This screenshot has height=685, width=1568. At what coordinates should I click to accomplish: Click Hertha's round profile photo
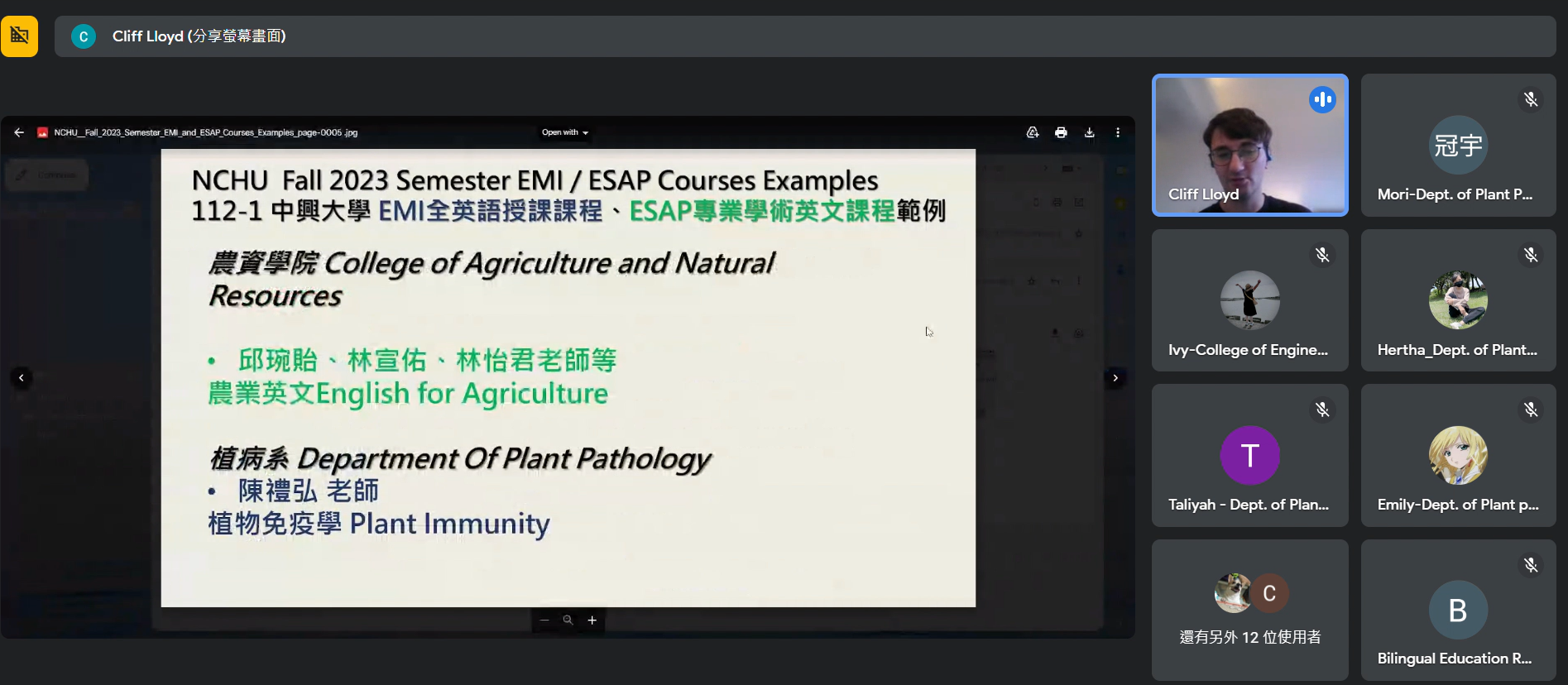[1458, 299]
